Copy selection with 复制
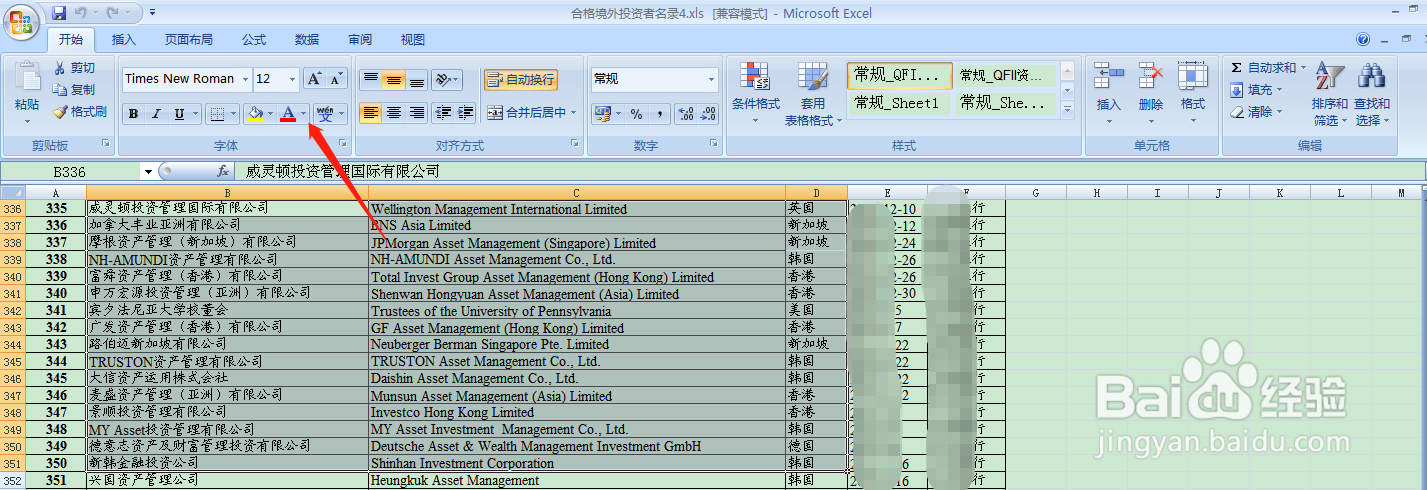This screenshot has height=490, width=1427. (74, 90)
